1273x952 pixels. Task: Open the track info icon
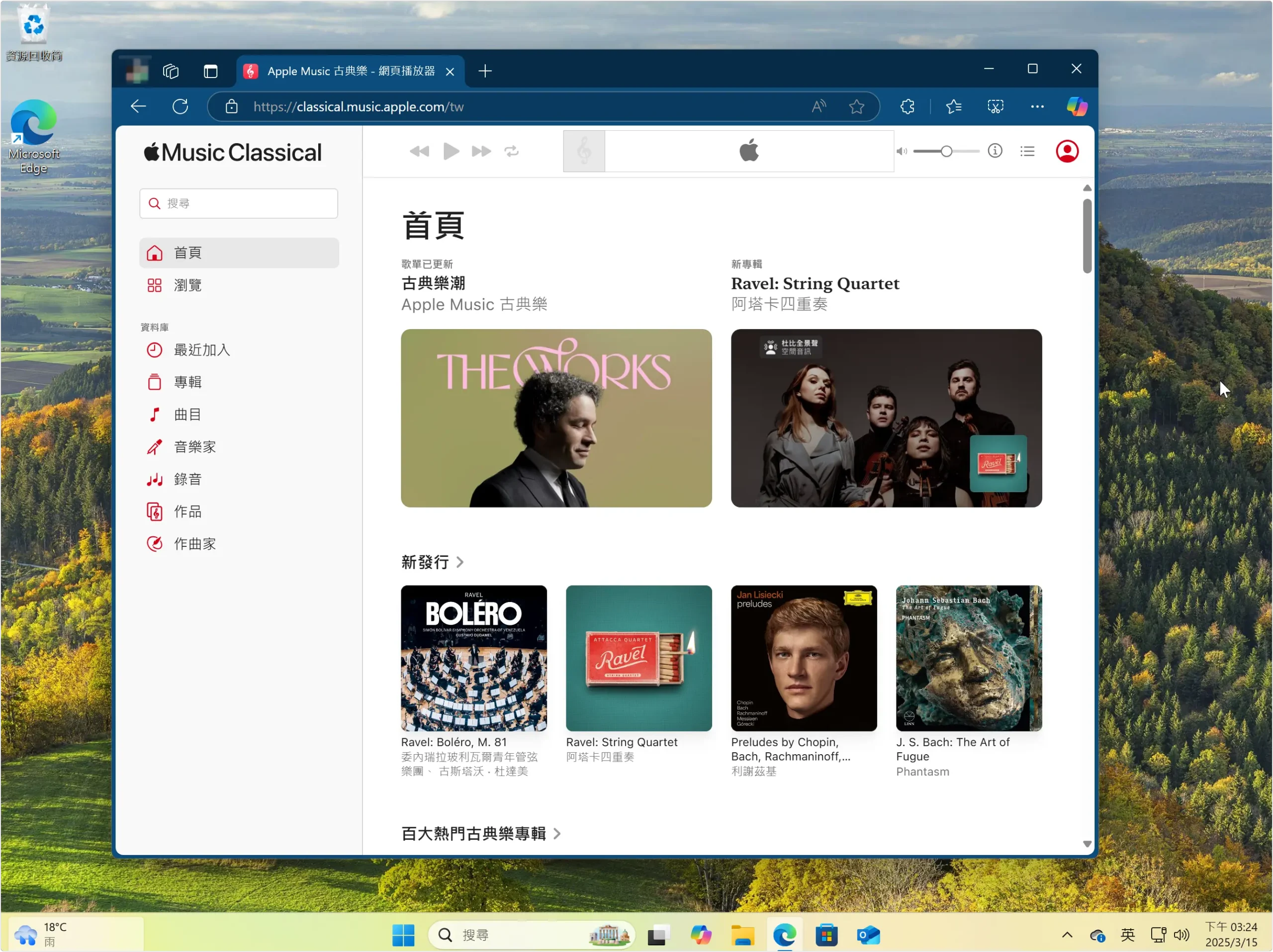tap(995, 151)
